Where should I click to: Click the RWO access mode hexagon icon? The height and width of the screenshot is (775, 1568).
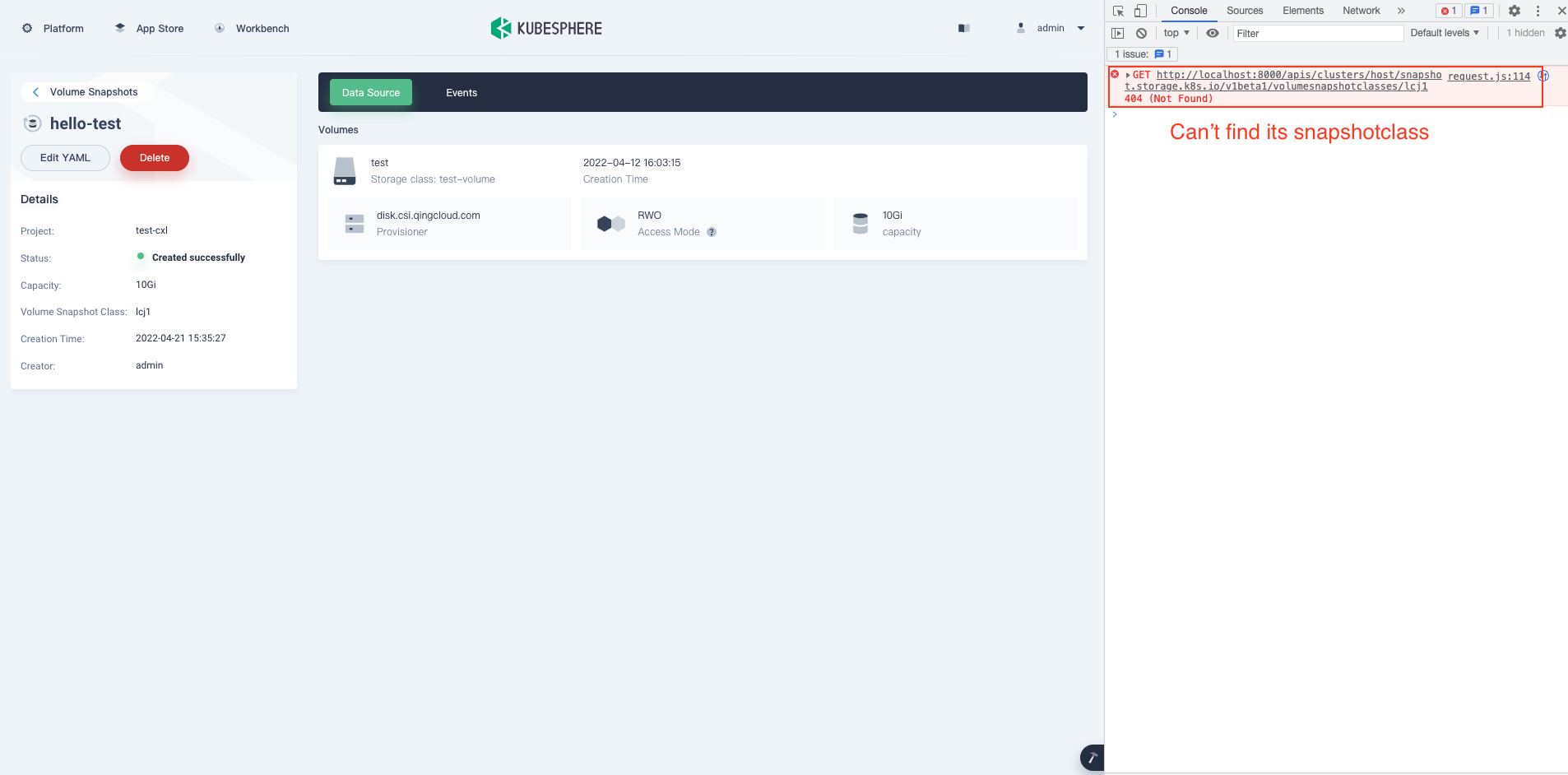[611, 224]
